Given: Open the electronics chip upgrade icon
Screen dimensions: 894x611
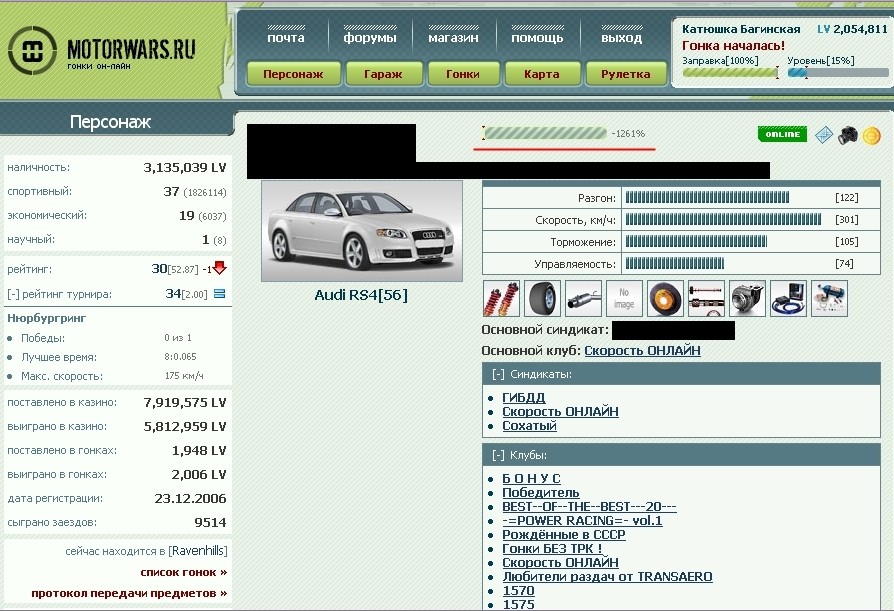Looking at the screenshot, I should click(789, 298).
